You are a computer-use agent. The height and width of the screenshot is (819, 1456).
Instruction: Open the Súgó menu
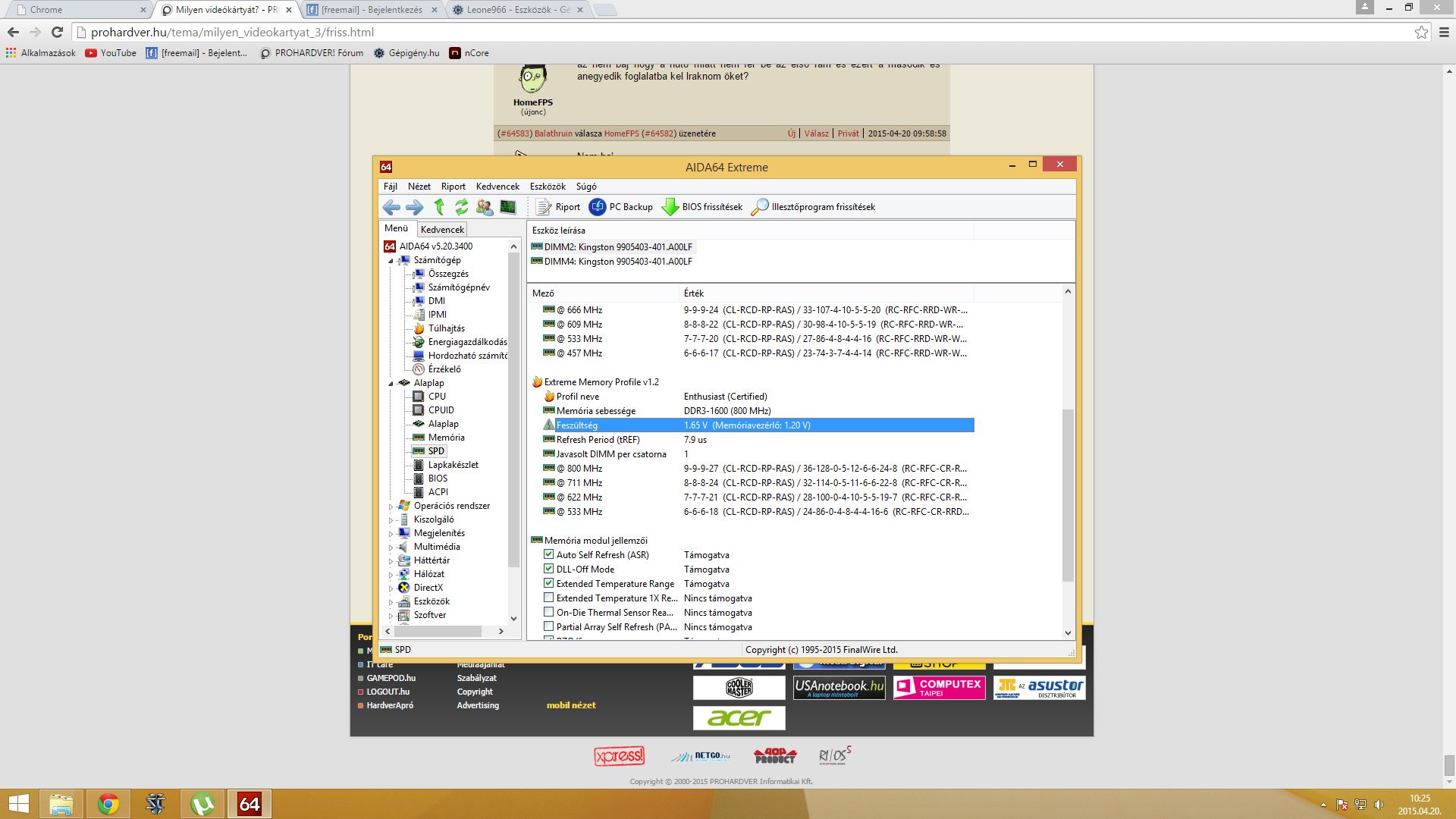coord(586,187)
